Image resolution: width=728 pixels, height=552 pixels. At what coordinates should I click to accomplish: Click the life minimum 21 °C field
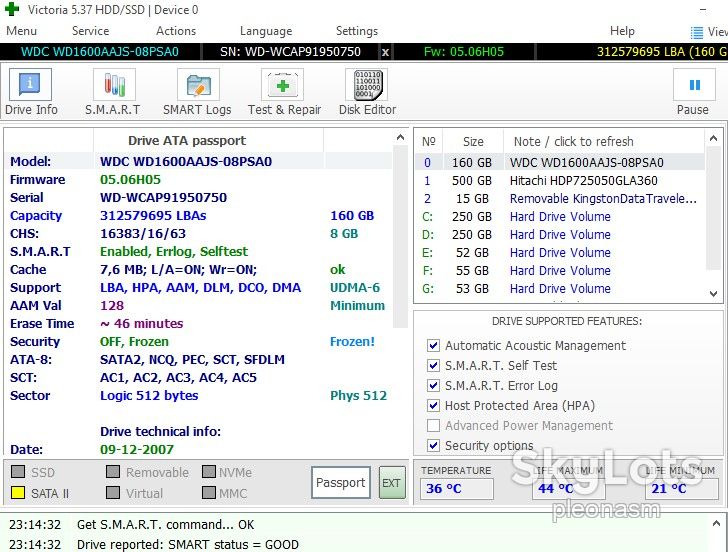click(x=682, y=488)
